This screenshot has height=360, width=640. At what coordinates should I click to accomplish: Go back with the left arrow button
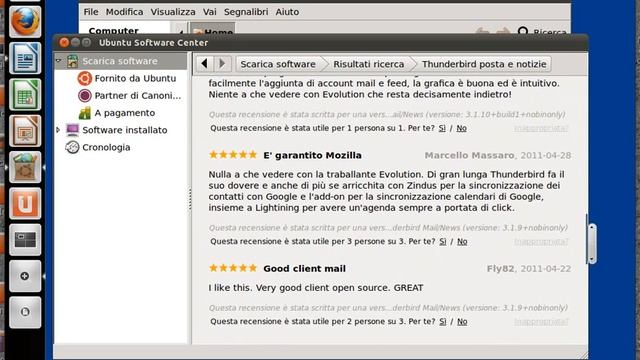pyautogui.click(x=204, y=64)
